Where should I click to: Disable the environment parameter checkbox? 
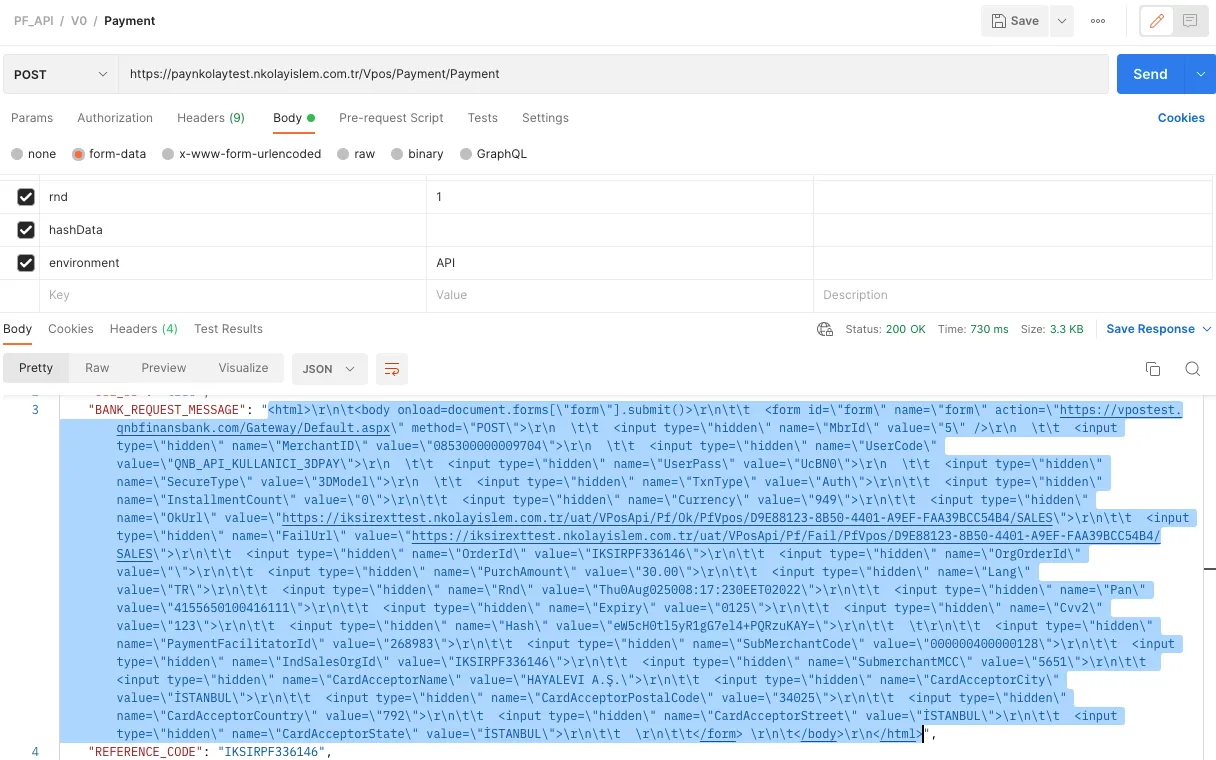tap(26, 263)
